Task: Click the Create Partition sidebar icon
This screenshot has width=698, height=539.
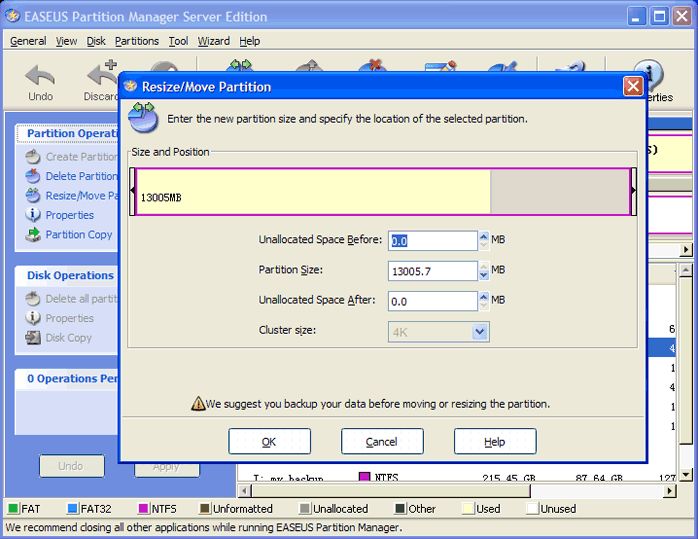Action: pyautogui.click(x=33, y=157)
